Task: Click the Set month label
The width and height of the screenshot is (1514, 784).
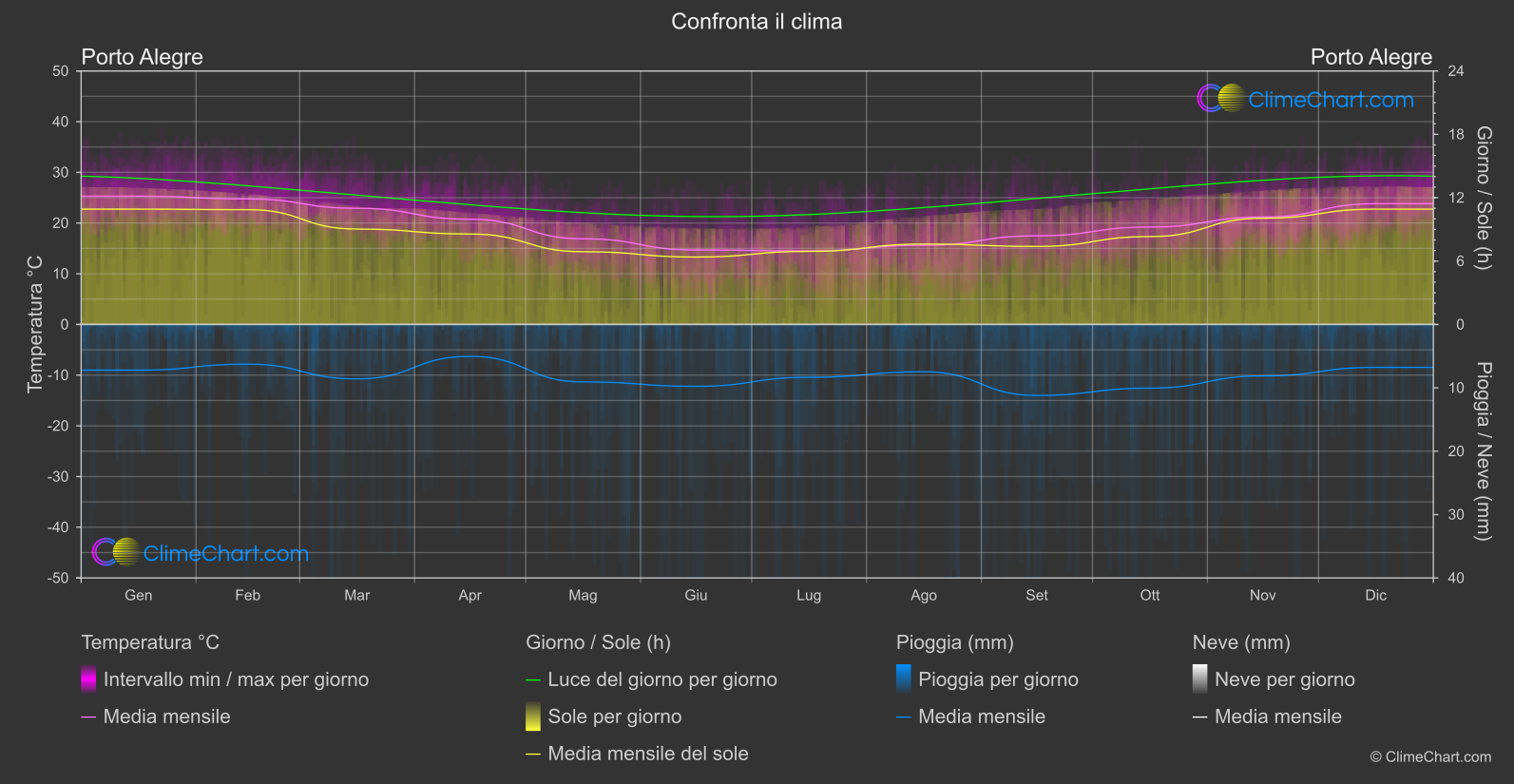Action: point(1037,595)
